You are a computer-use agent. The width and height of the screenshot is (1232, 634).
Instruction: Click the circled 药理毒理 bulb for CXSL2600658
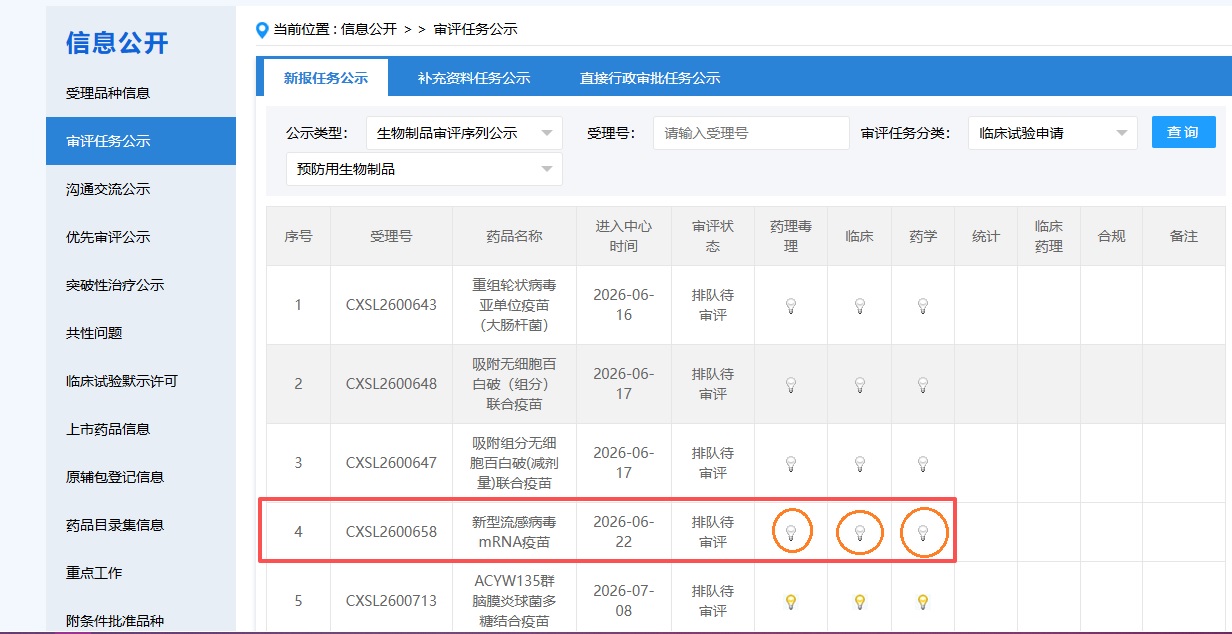[791, 533]
